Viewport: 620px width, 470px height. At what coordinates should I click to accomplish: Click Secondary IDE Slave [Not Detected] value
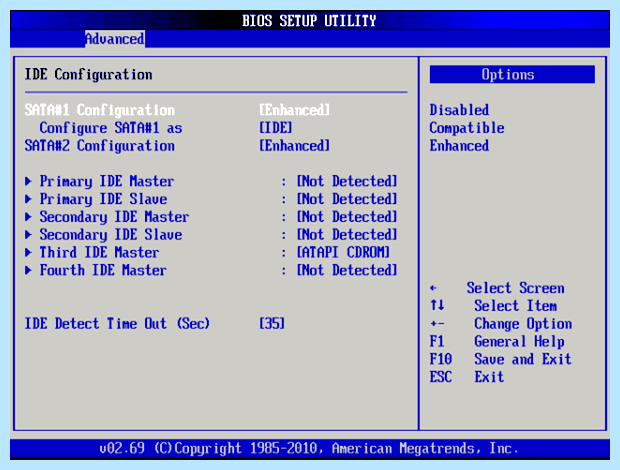(x=347, y=235)
